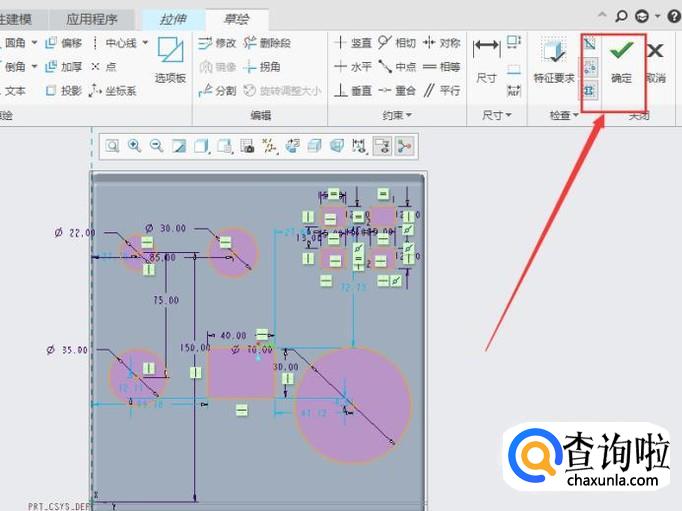Open the display style dropdown icon

click(202, 146)
